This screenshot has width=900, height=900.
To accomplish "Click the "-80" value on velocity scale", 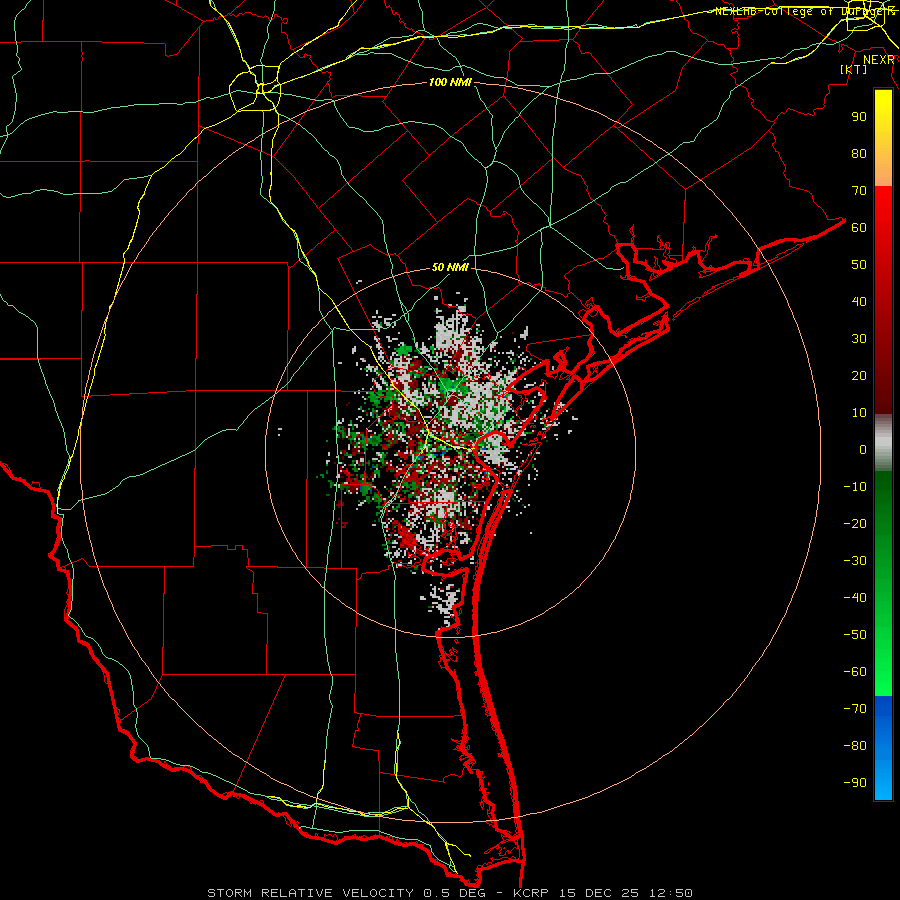I will 855,746.
